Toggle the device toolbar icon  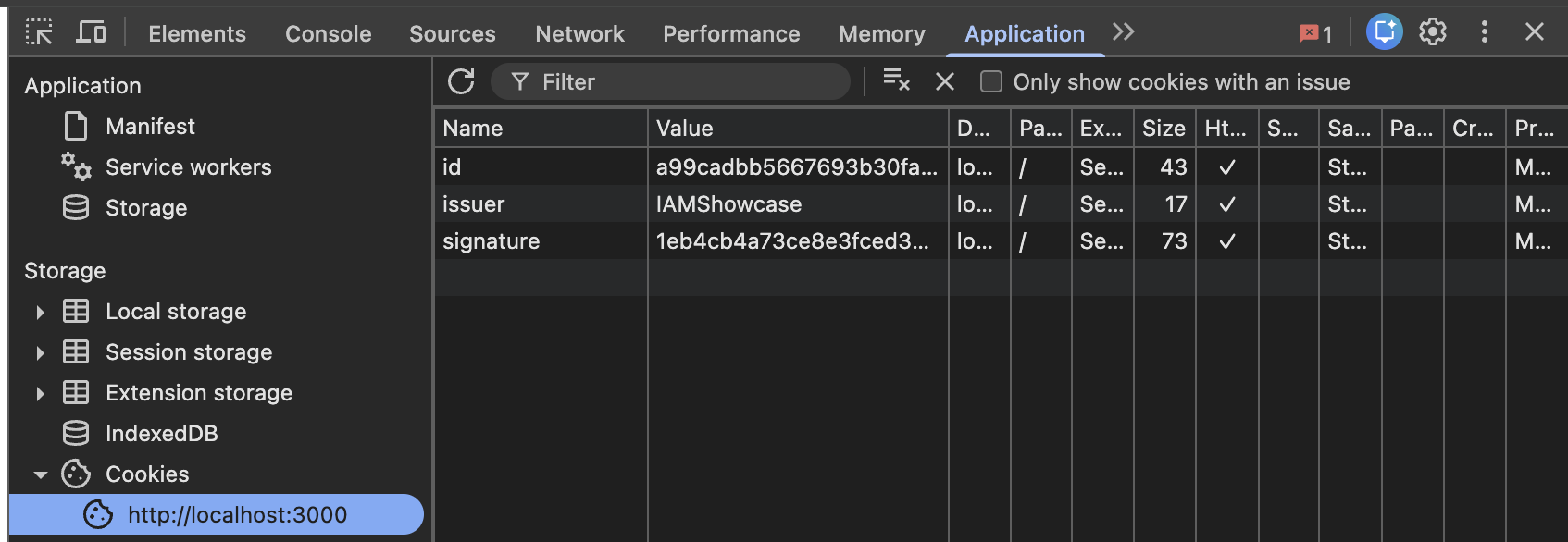tap(91, 32)
